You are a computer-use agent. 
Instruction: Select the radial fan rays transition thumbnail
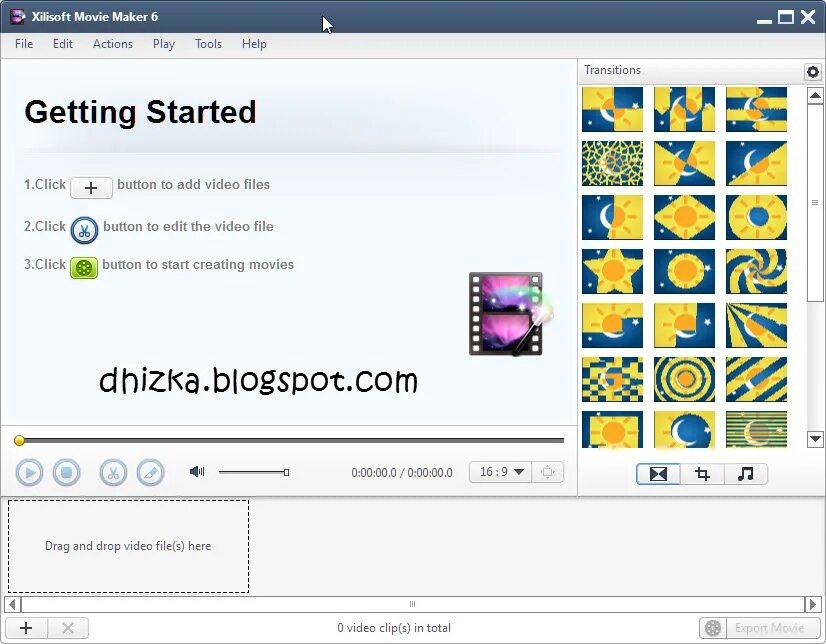756,325
